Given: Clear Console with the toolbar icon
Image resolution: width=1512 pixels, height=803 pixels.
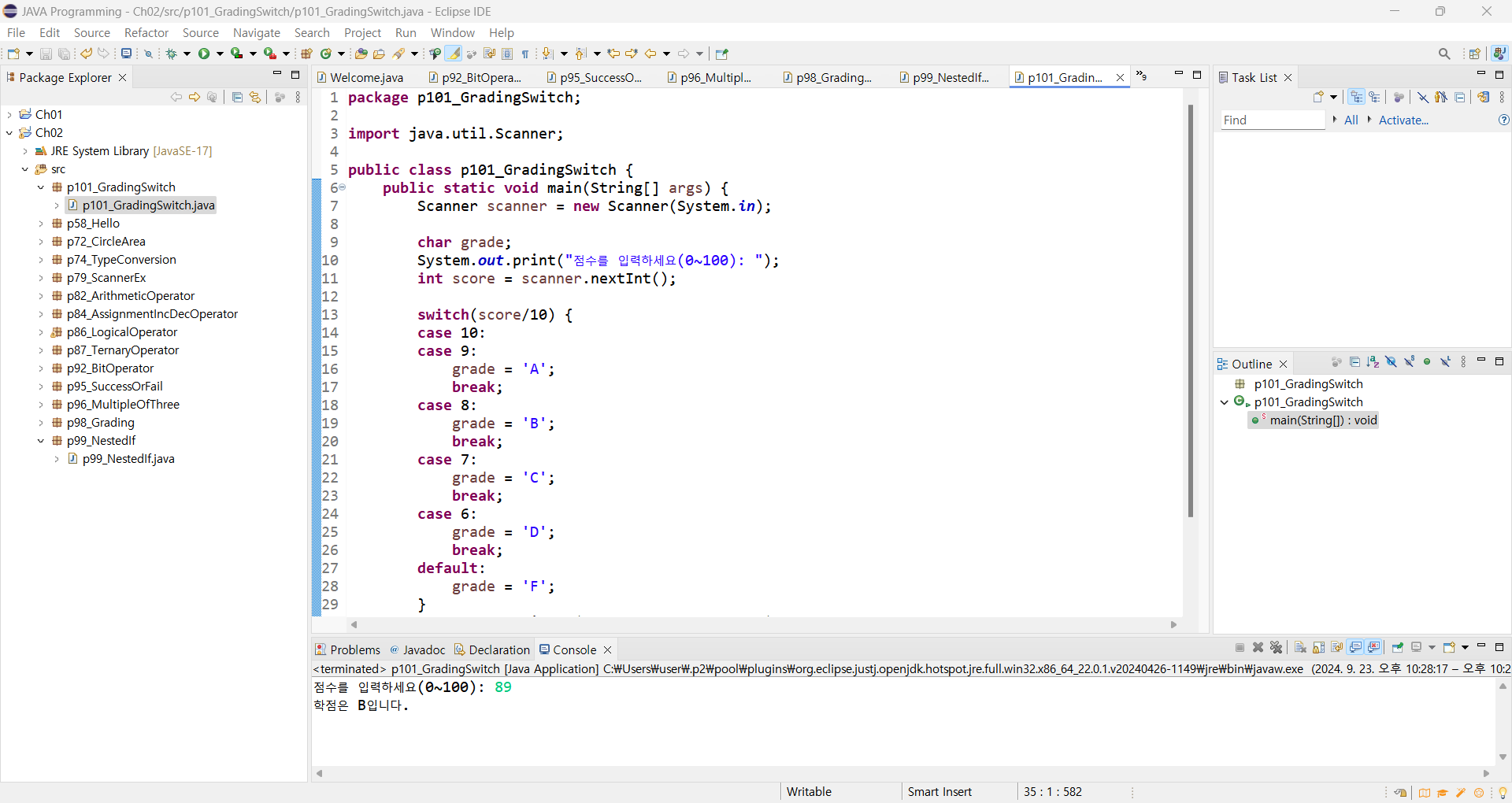Looking at the screenshot, I should coord(1300,647).
